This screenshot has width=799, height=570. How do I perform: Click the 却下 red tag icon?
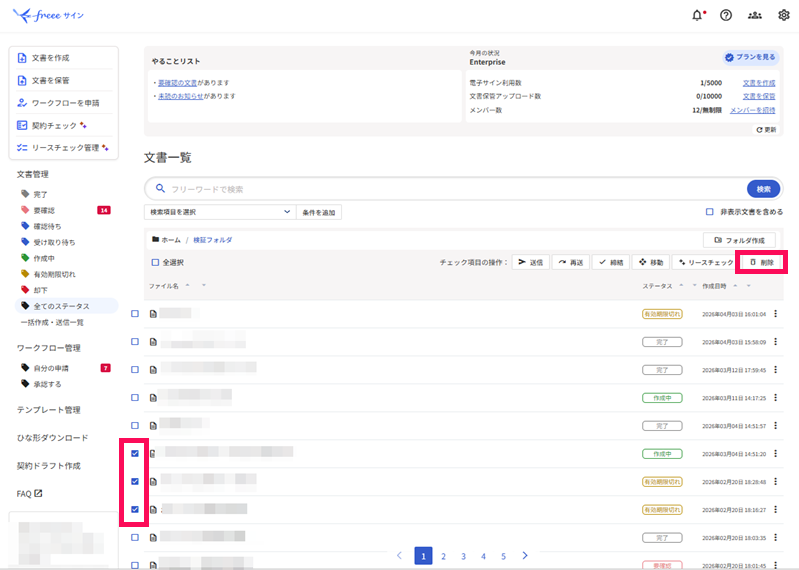click(25, 290)
